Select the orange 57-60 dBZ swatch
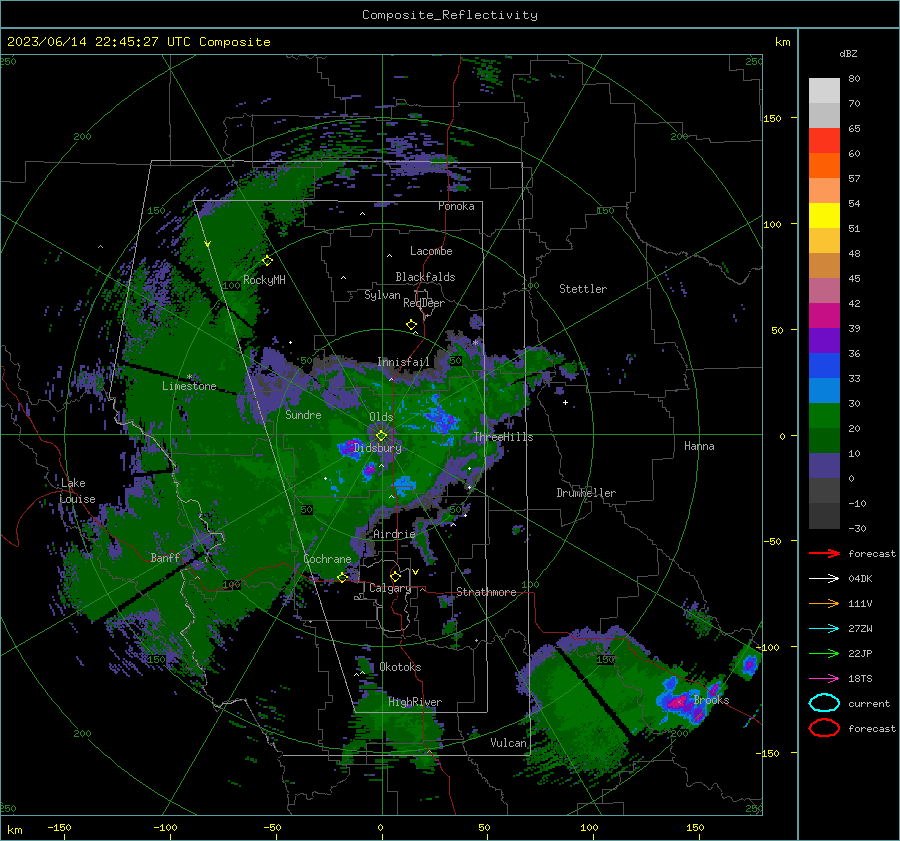 tap(824, 166)
